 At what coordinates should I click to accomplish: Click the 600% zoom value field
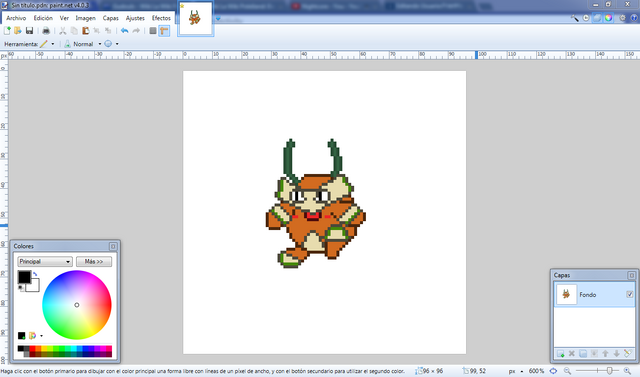click(x=536, y=371)
